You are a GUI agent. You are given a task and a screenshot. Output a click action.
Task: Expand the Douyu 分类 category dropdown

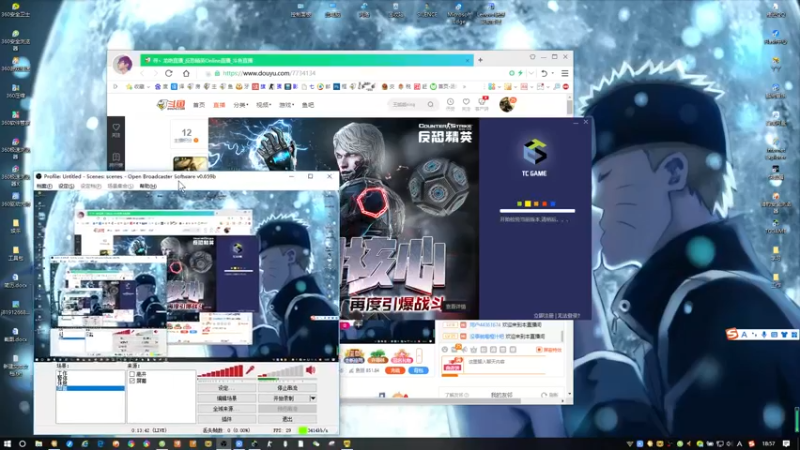click(x=241, y=105)
